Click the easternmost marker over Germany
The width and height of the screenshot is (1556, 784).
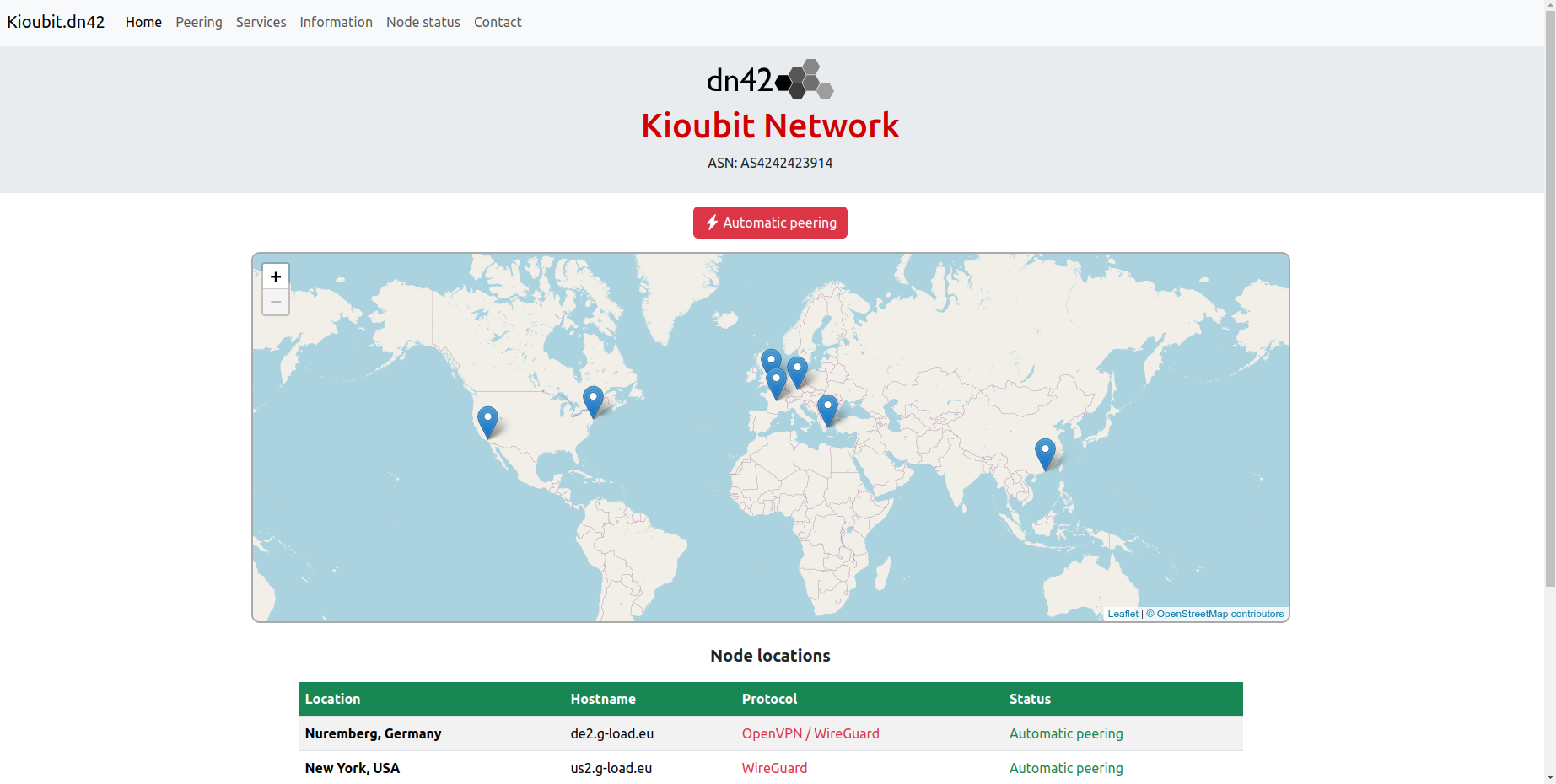(x=797, y=370)
